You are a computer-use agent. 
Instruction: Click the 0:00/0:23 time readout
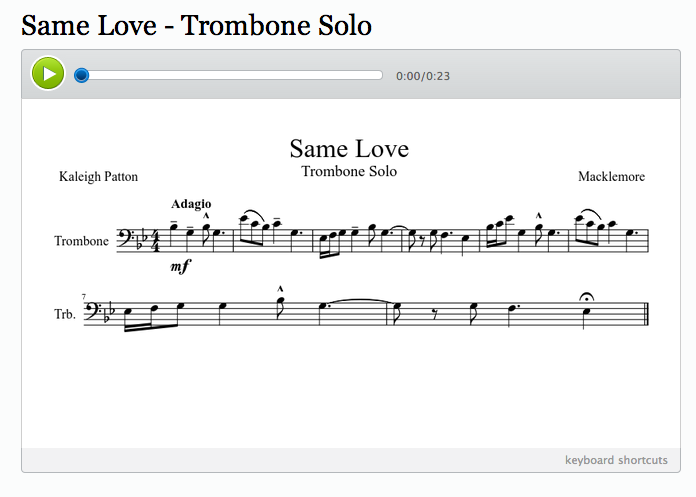[x=423, y=76]
